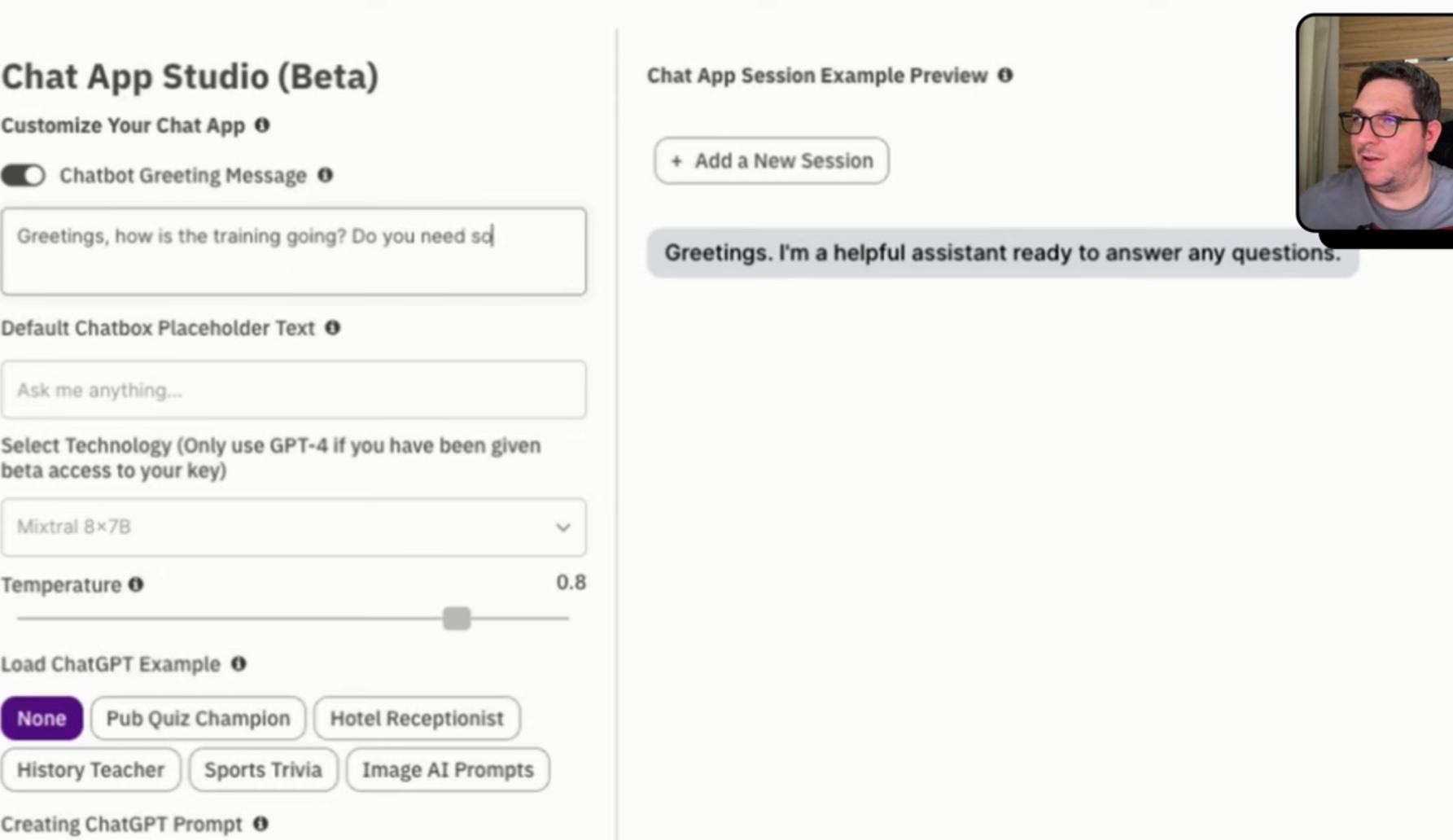1453x840 pixels.
Task: Click info icon beside Chatbot Greeting Message
Action: [325, 175]
